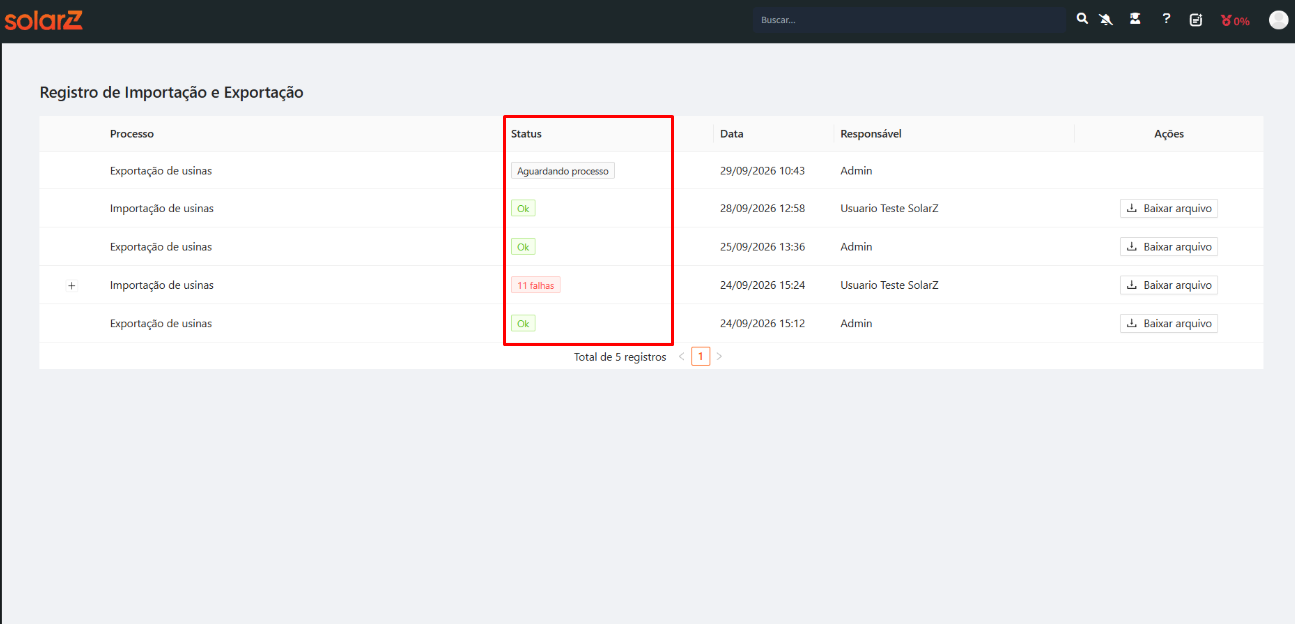
Task: Click the Responsável column header
Action: tap(871, 134)
